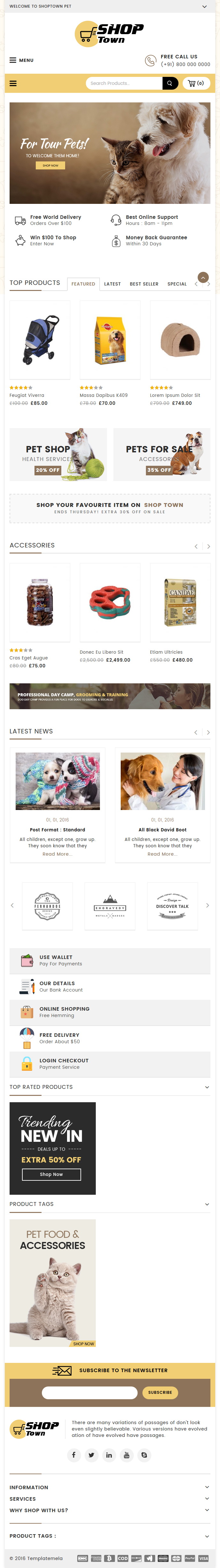Expand the Information footer section
Image resolution: width=220 pixels, height=1568 pixels.
point(207,1487)
